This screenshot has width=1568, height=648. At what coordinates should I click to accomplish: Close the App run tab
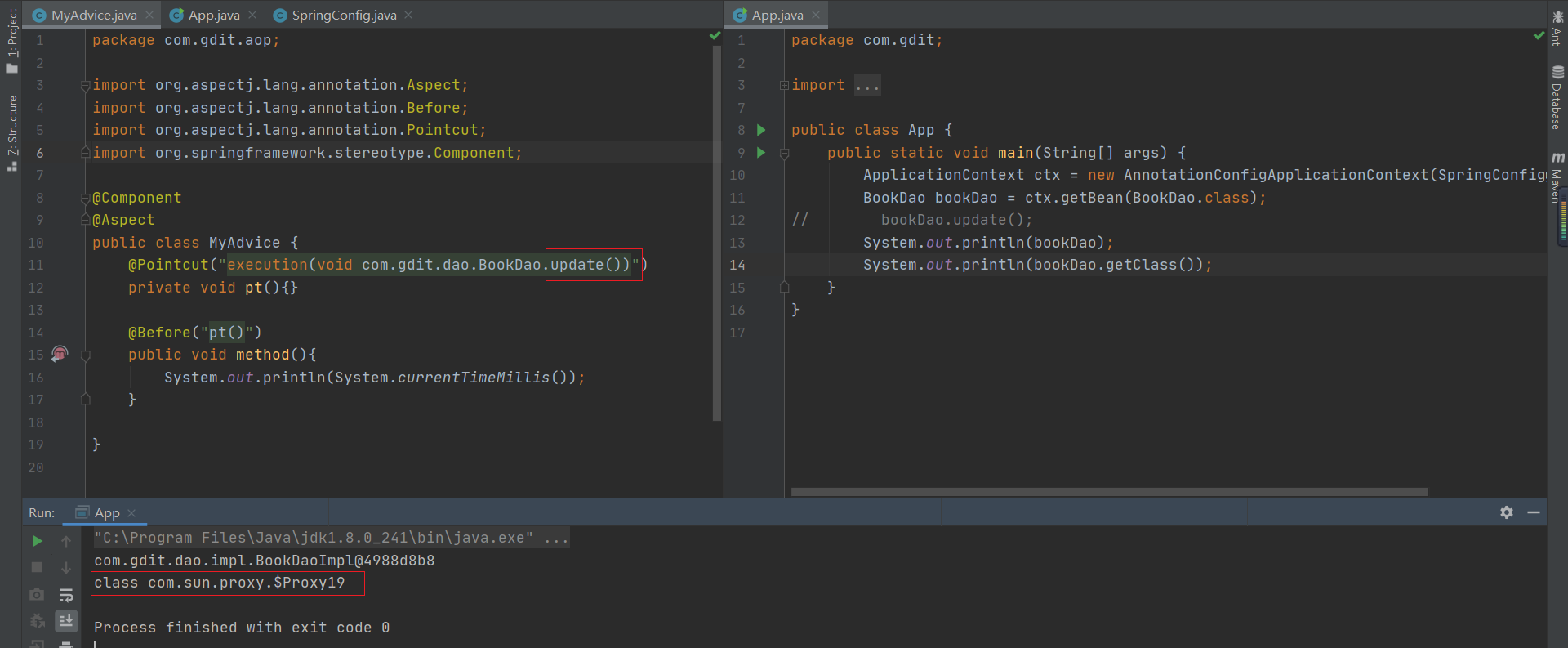(131, 513)
